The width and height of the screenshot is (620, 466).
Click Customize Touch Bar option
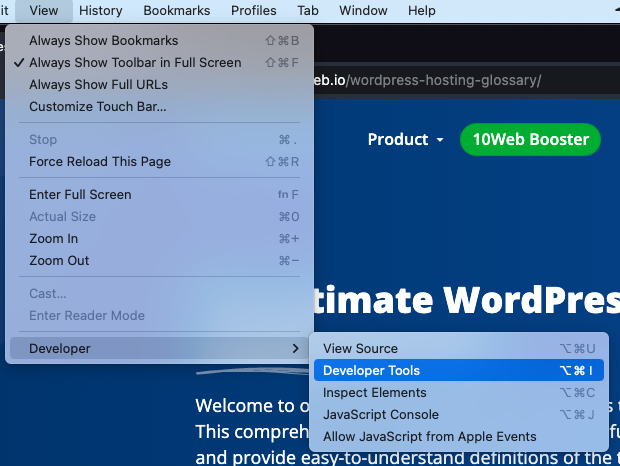pyautogui.click(x=97, y=107)
